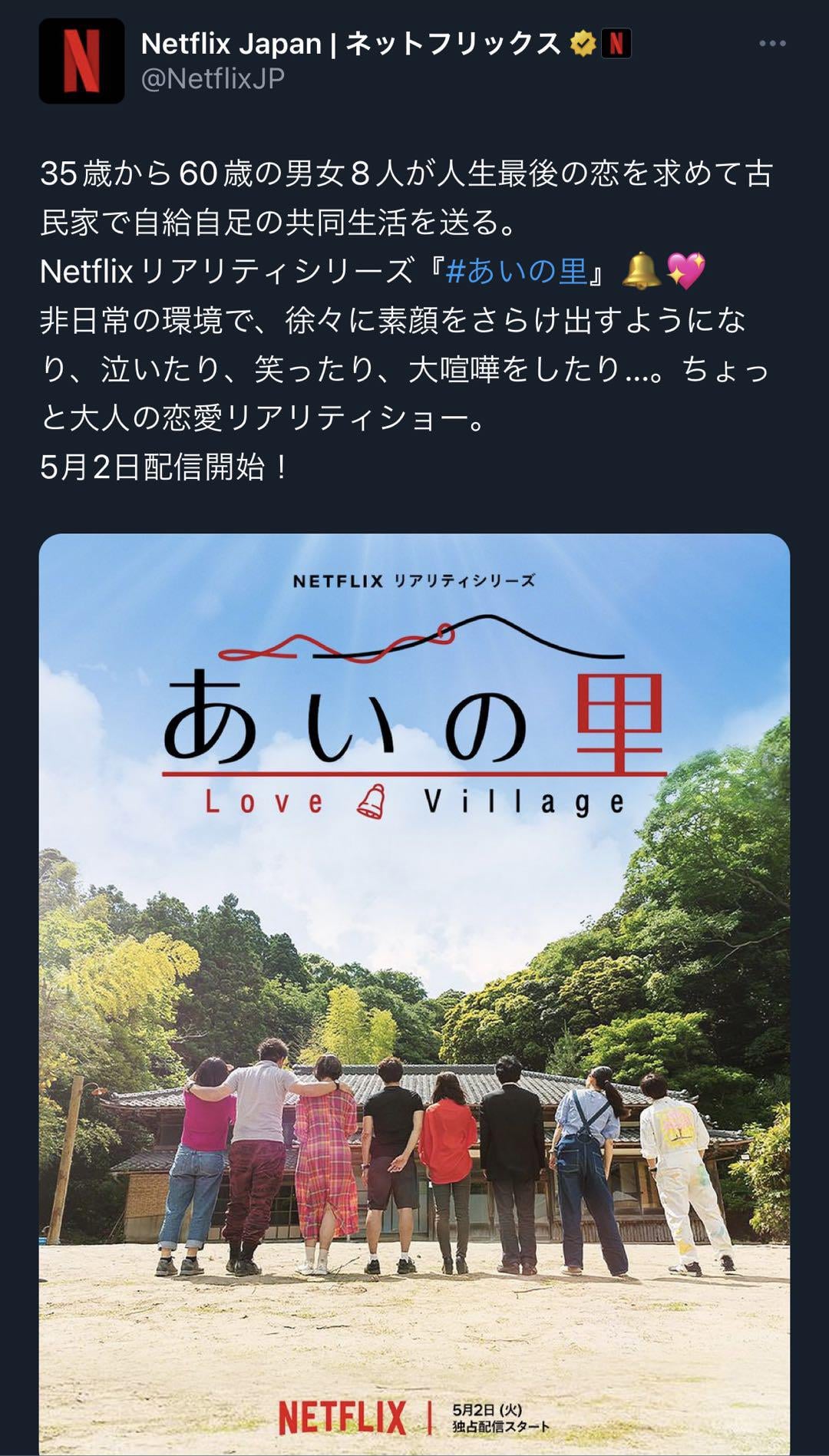Open the Netflix Japan profile avatar
This screenshot has width=829, height=1456.
pos(81,61)
